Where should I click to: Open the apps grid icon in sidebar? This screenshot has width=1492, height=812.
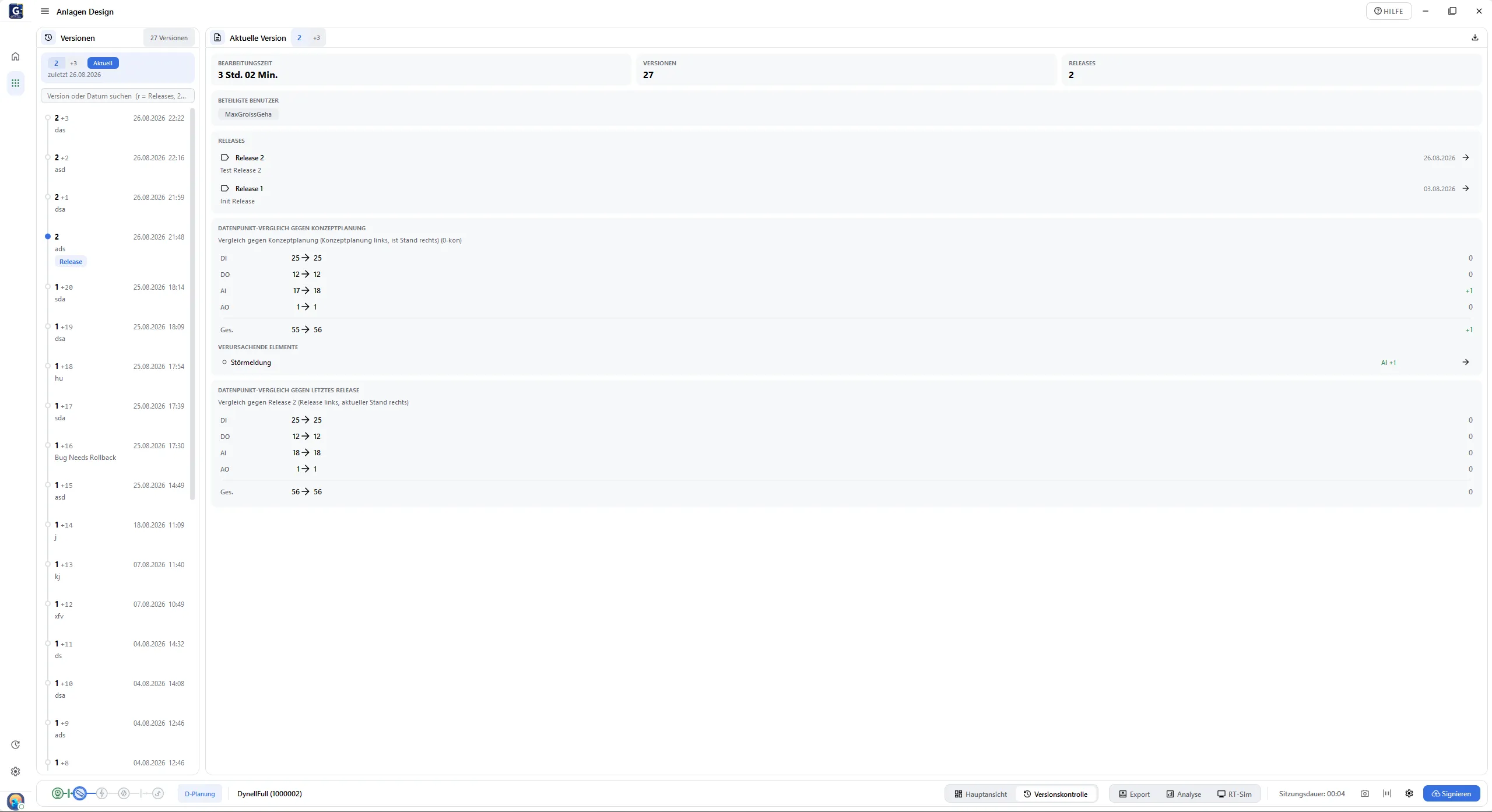pos(16,83)
